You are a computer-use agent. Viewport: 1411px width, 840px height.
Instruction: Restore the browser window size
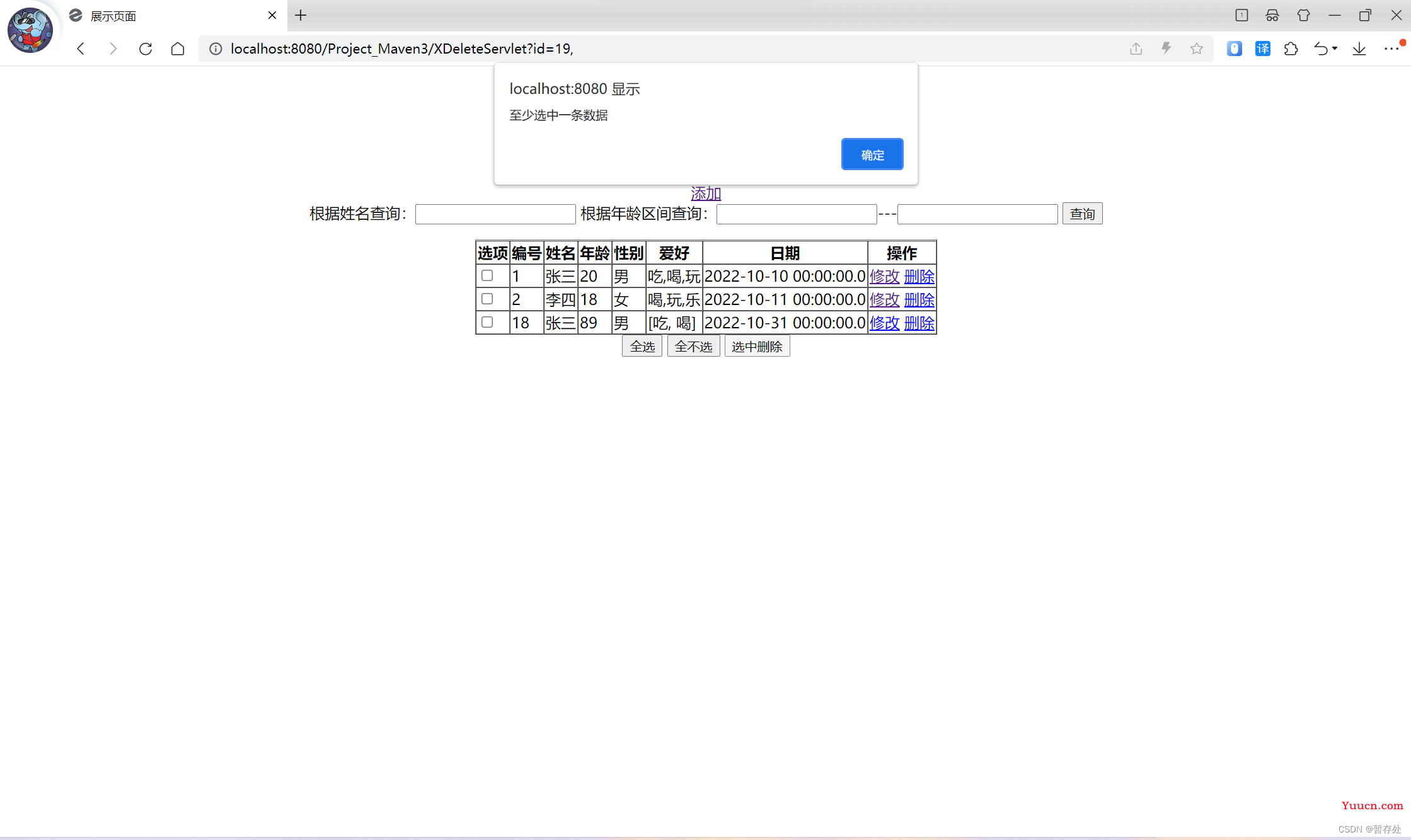(1365, 15)
